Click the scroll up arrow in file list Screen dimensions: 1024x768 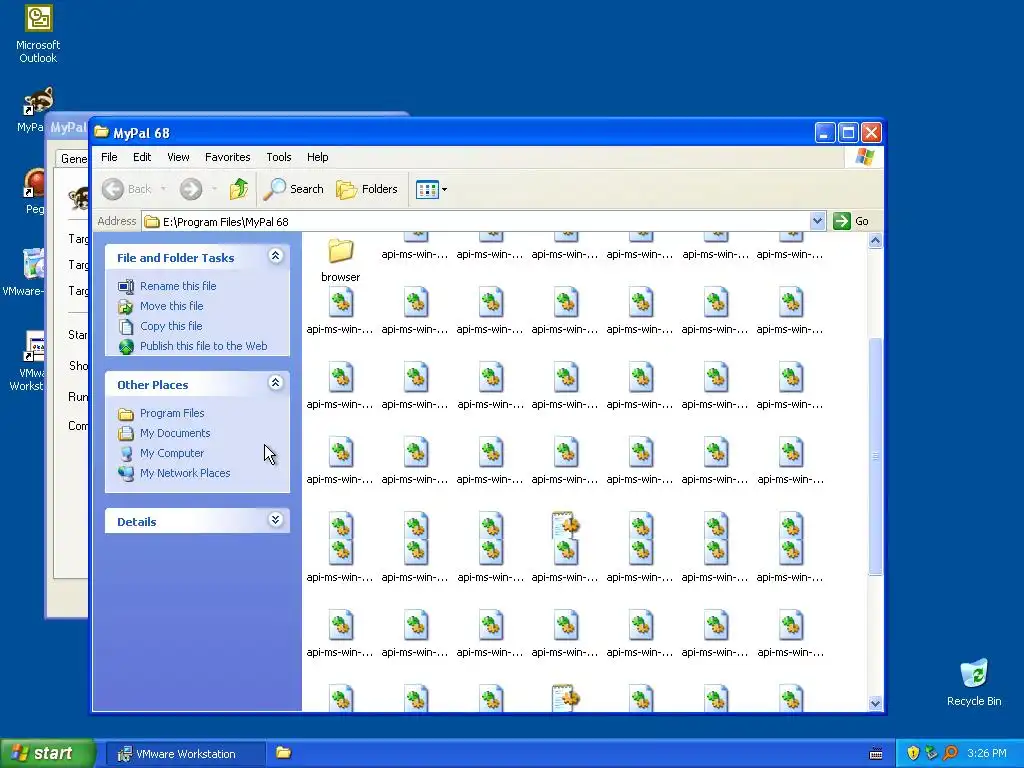tap(875, 241)
